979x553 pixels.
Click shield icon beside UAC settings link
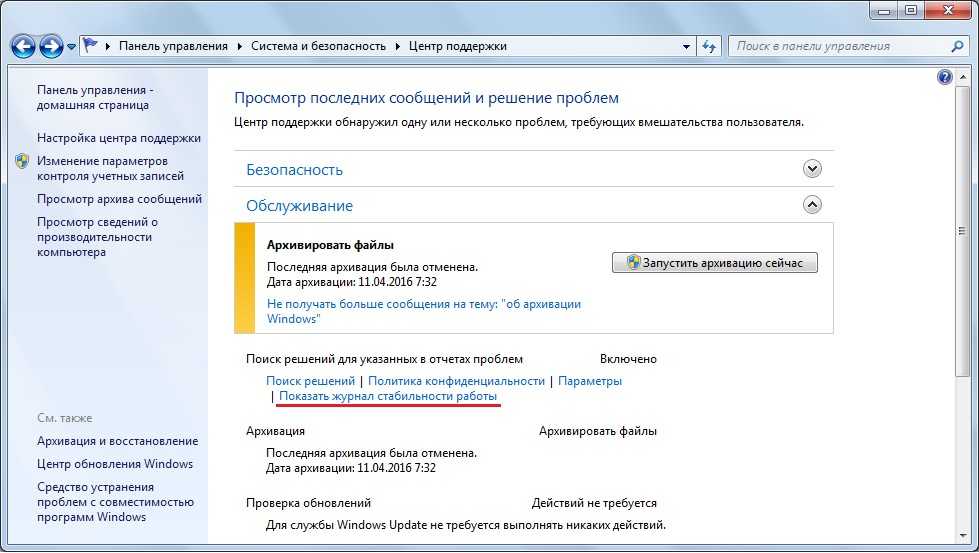tap(22, 161)
